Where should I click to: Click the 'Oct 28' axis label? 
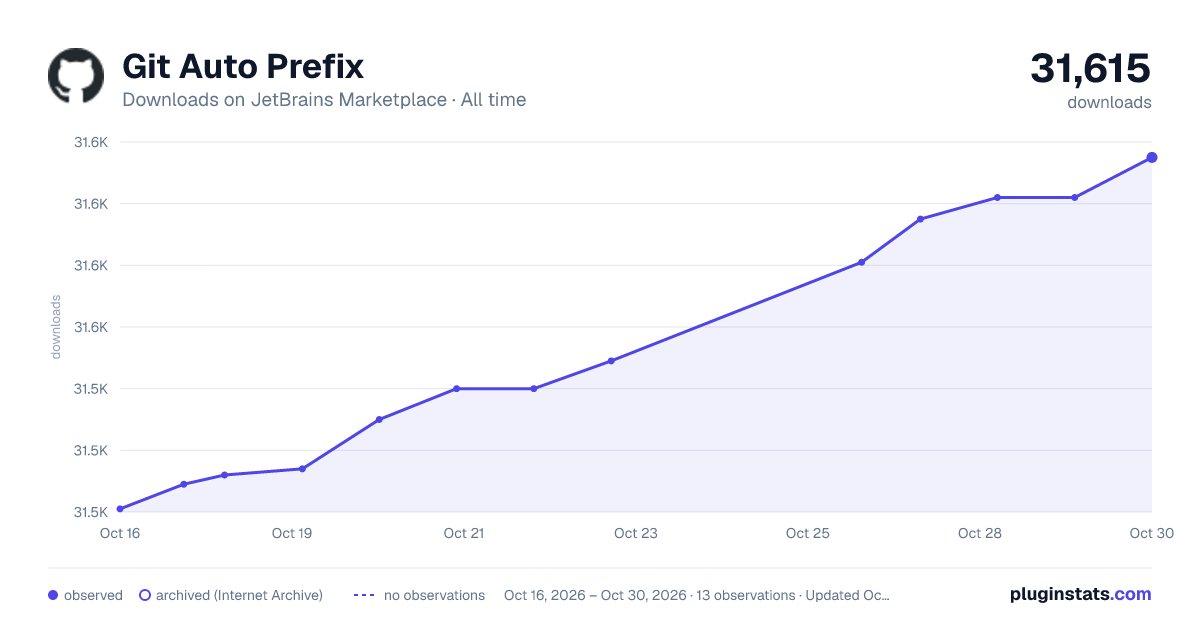(x=980, y=533)
